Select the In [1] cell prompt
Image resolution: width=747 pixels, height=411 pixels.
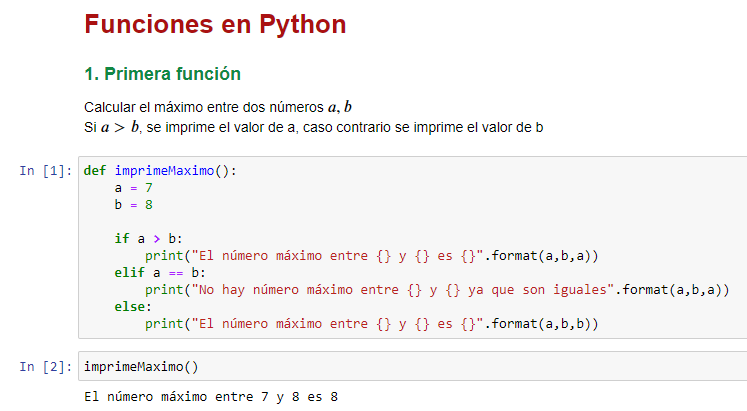coord(46,170)
